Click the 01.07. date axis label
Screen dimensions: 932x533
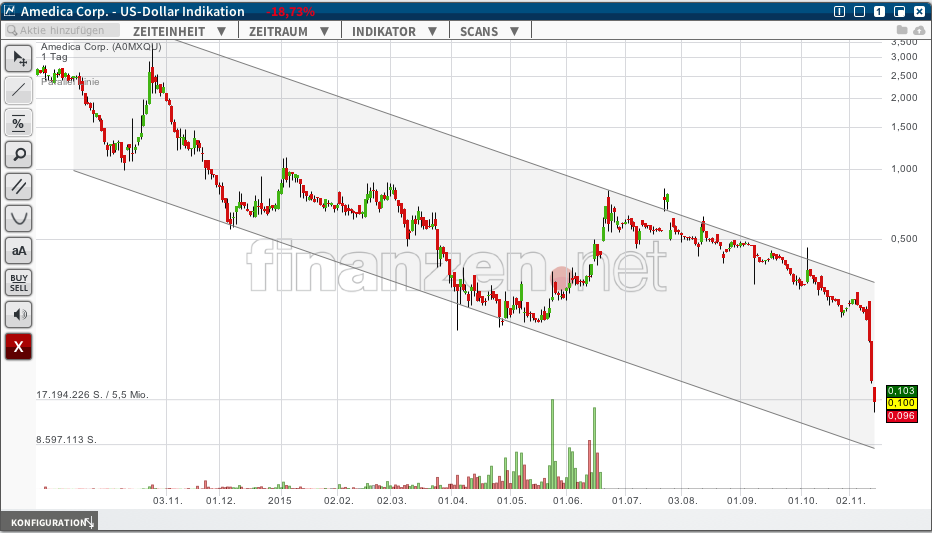click(x=626, y=500)
